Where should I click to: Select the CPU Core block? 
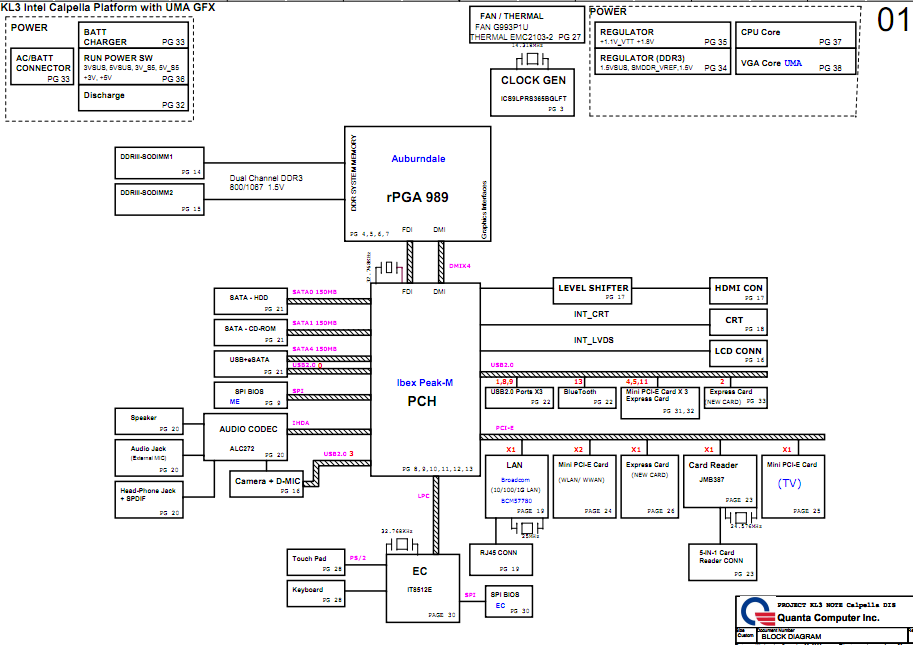[796, 35]
